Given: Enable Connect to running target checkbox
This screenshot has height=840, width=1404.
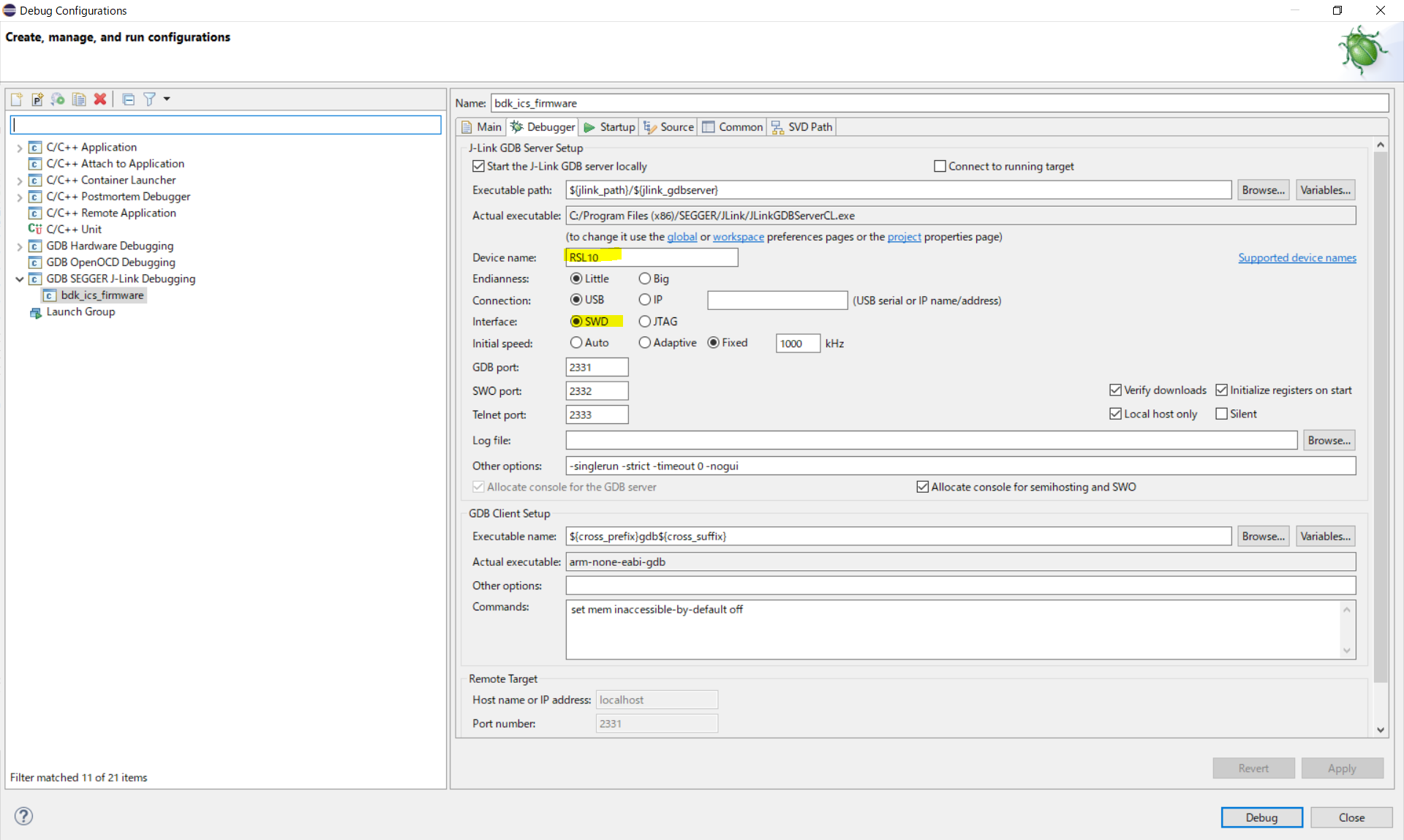Looking at the screenshot, I should [940, 167].
